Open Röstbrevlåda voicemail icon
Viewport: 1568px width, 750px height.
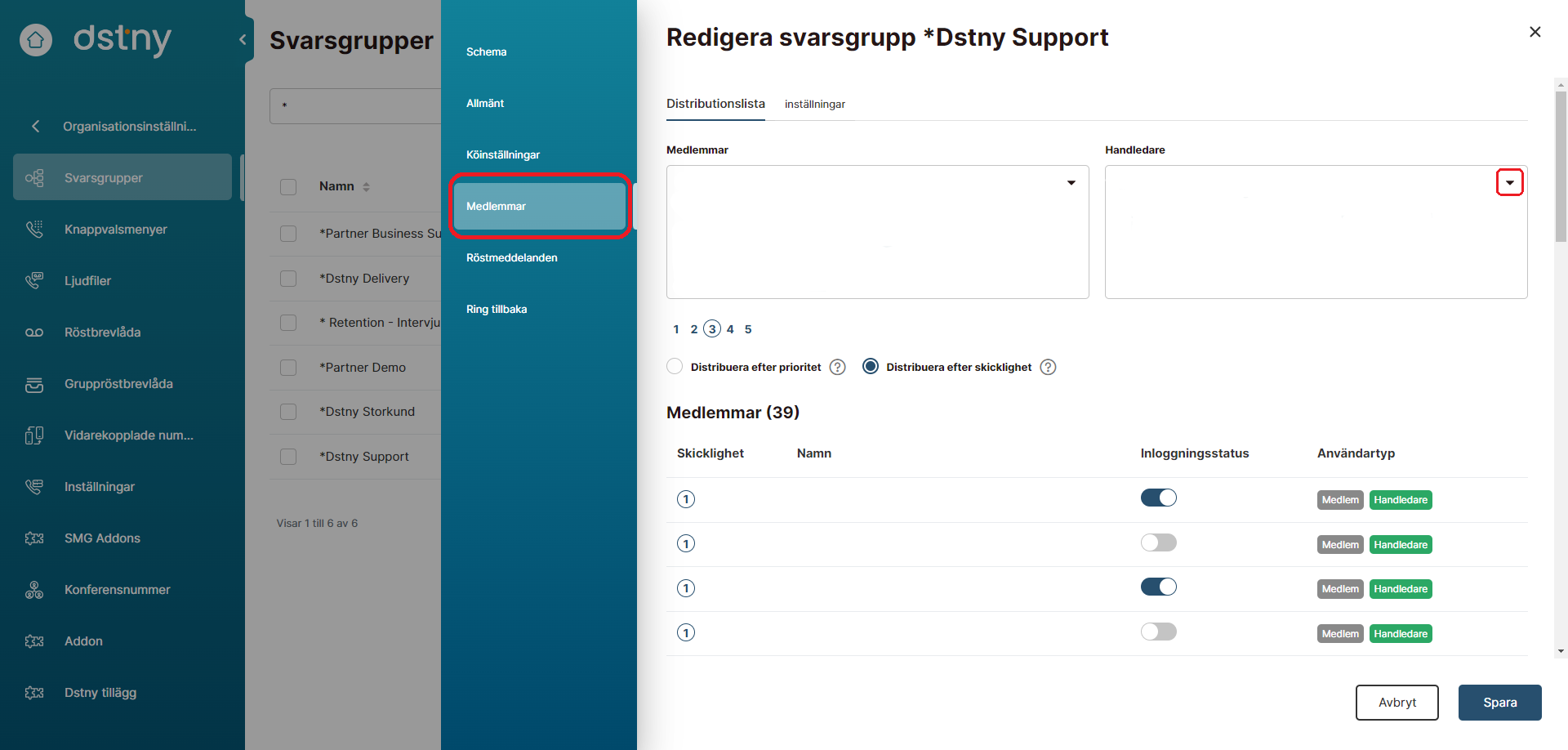(34, 333)
